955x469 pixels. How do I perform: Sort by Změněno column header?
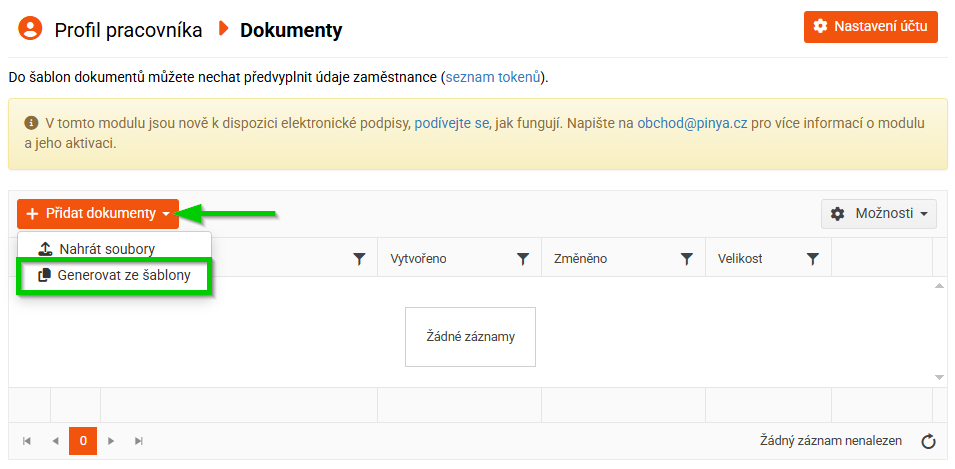[x=580, y=259]
